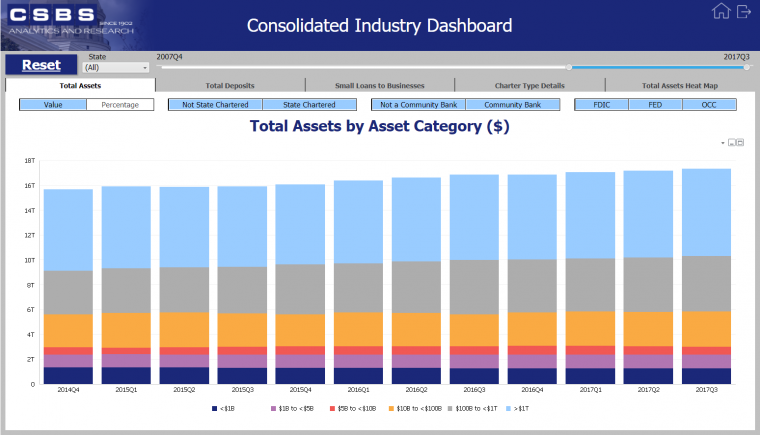This screenshot has height=435, width=760.
Task: Click the CSBS Analytics and Research logo
Action: [71, 21]
